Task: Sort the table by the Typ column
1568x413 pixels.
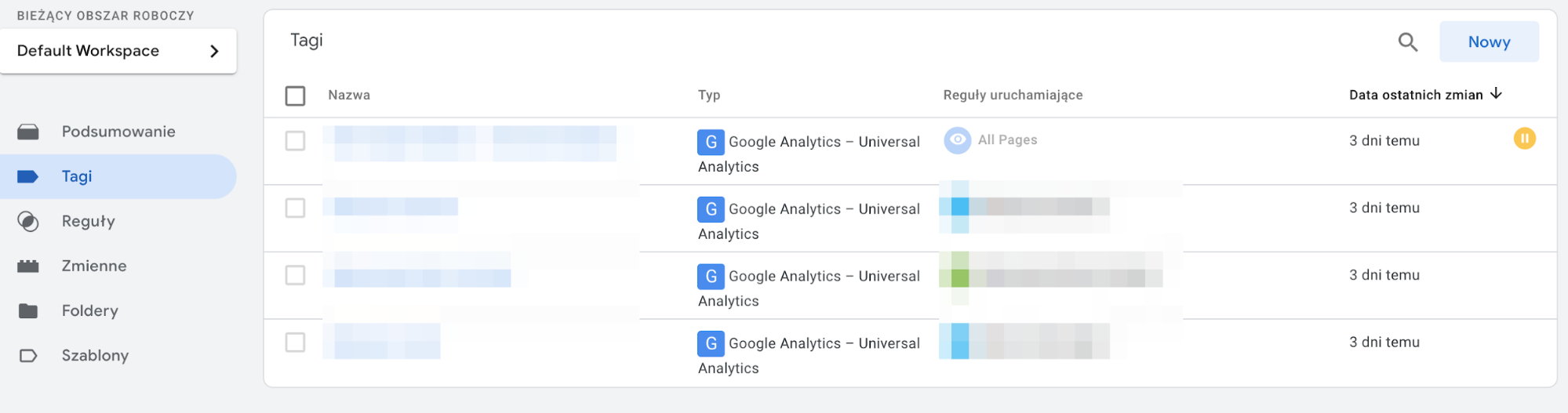Action: click(709, 96)
